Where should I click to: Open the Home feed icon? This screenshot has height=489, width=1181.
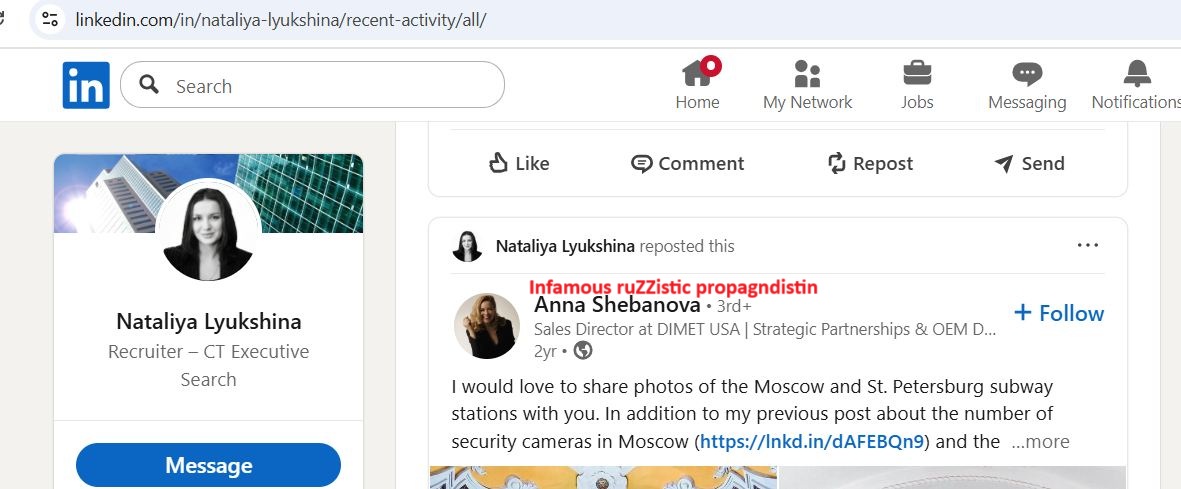point(697,74)
